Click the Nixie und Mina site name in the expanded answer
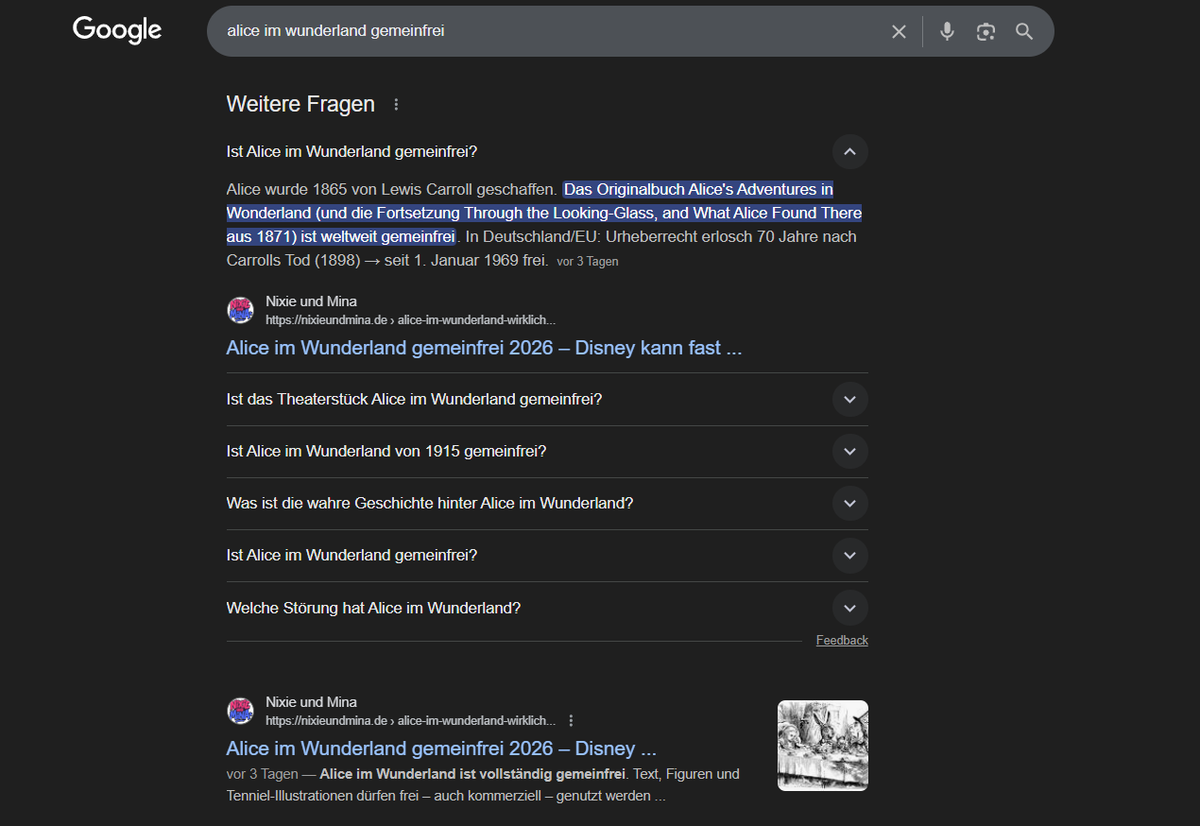This screenshot has height=826, width=1200. click(x=311, y=301)
